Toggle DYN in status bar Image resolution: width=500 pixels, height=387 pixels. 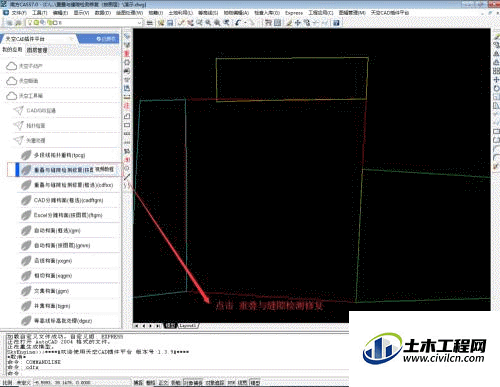231,383
